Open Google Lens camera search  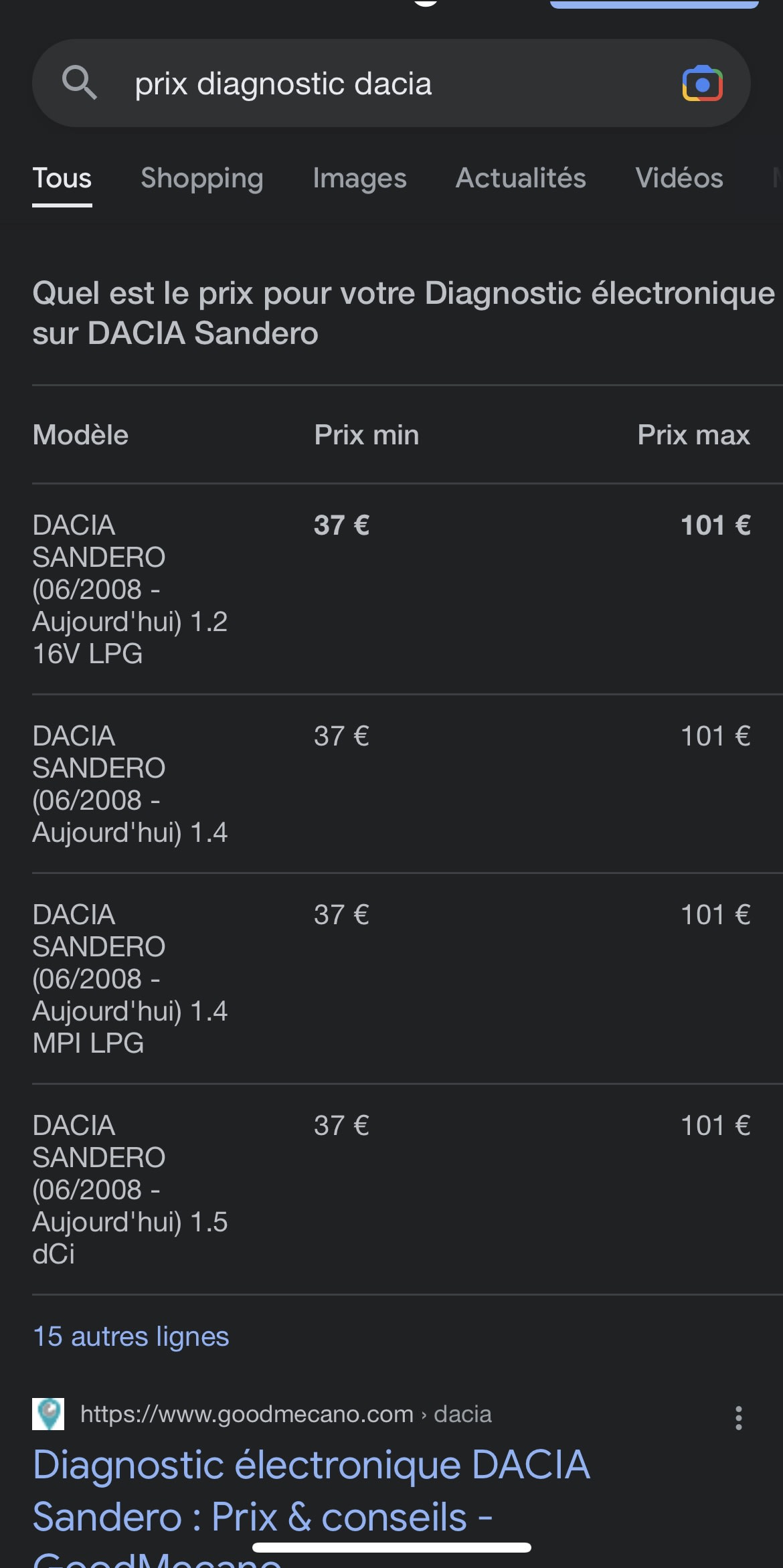702,84
